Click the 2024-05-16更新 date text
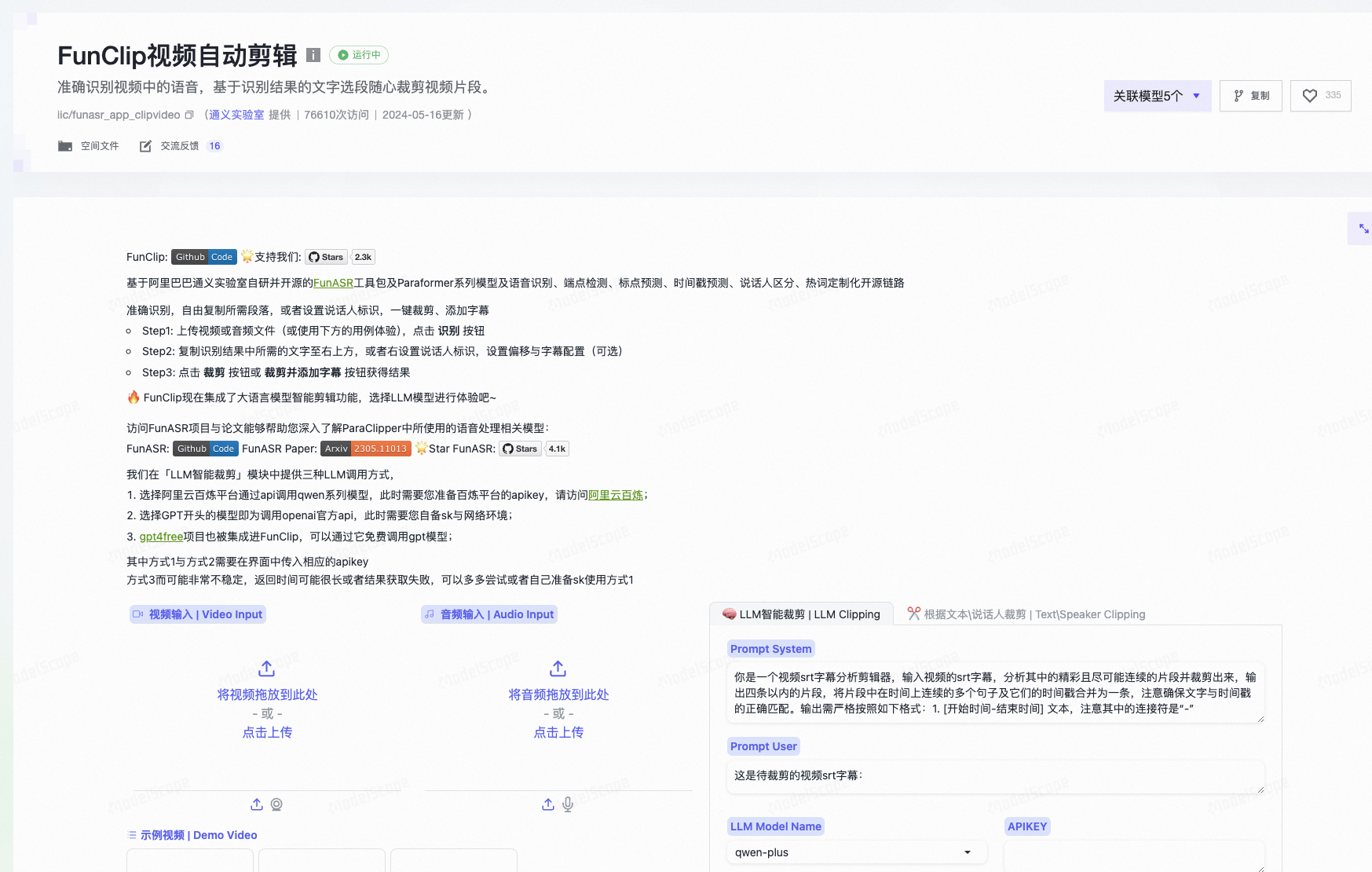The height and width of the screenshot is (872, 1372). point(423,115)
